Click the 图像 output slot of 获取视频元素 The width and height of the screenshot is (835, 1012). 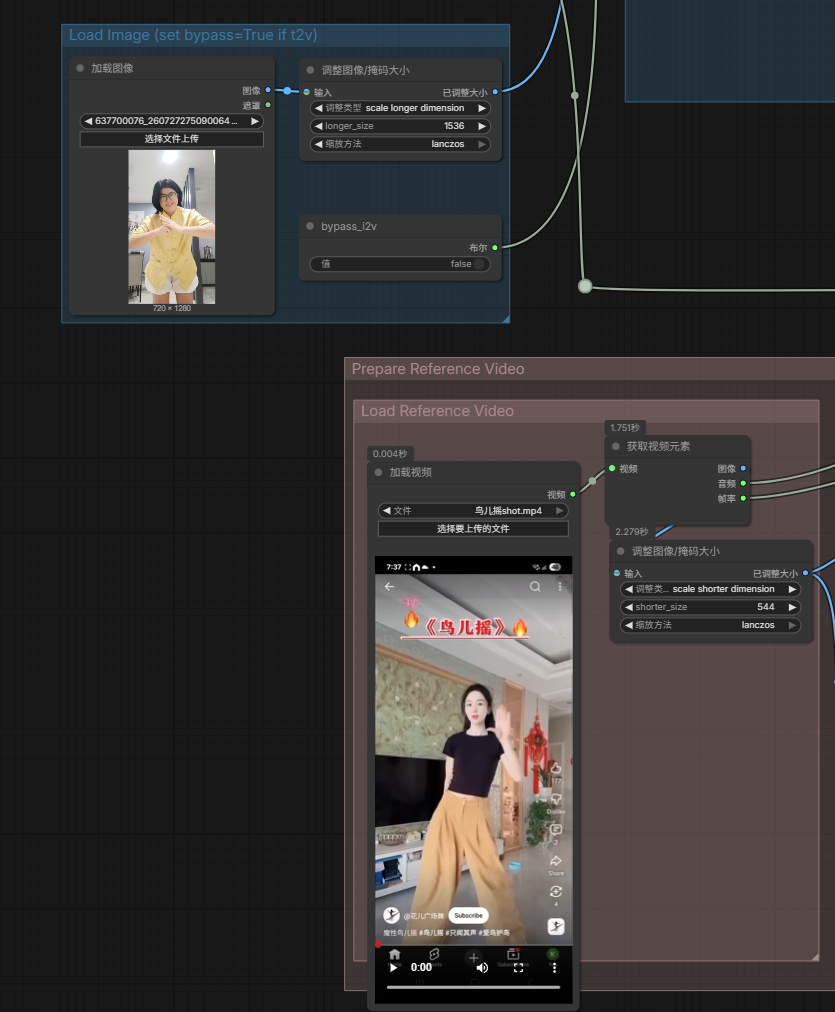tap(743, 468)
